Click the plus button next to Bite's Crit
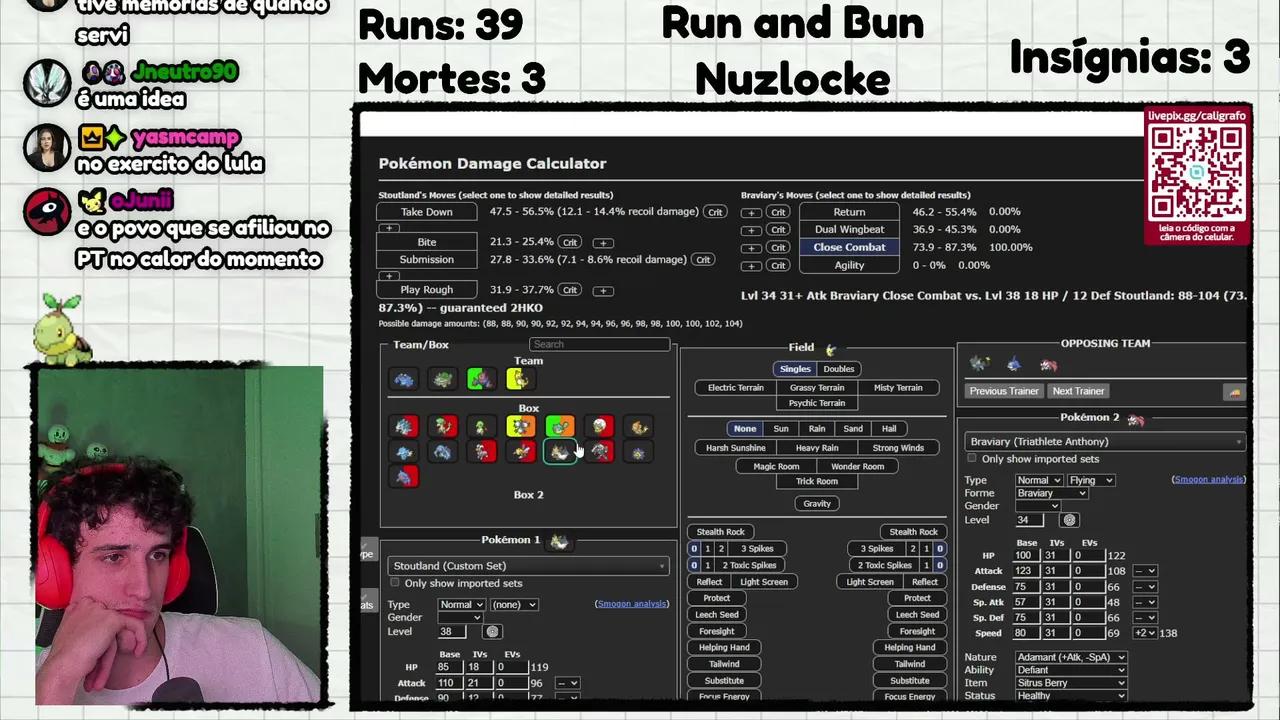This screenshot has height=720, width=1280. 602,243
